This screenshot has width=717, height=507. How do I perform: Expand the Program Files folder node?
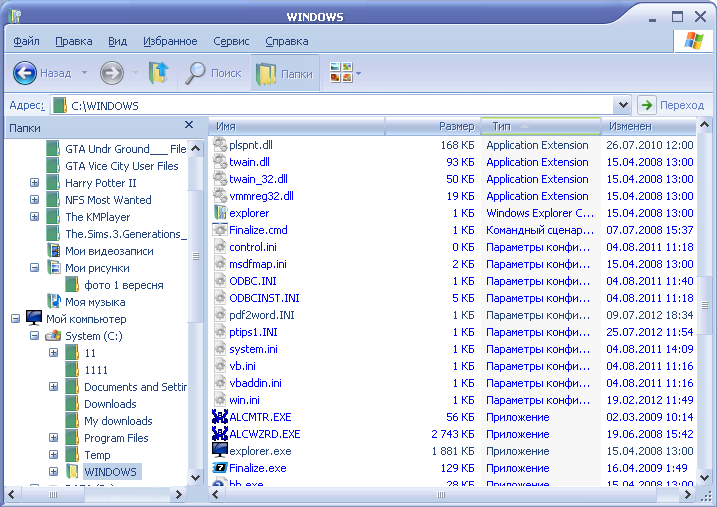point(54,438)
